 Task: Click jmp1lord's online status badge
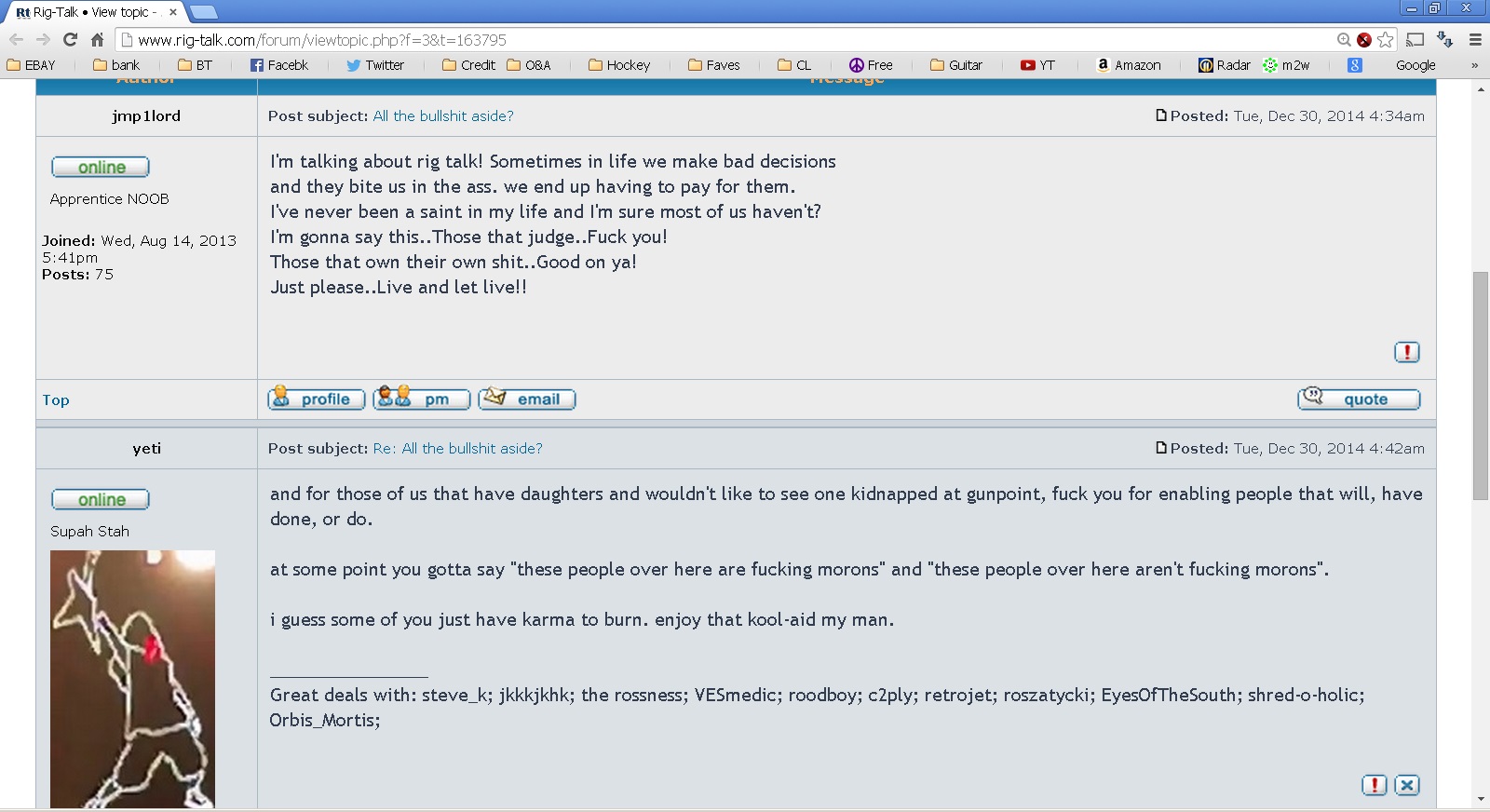point(101,167)
